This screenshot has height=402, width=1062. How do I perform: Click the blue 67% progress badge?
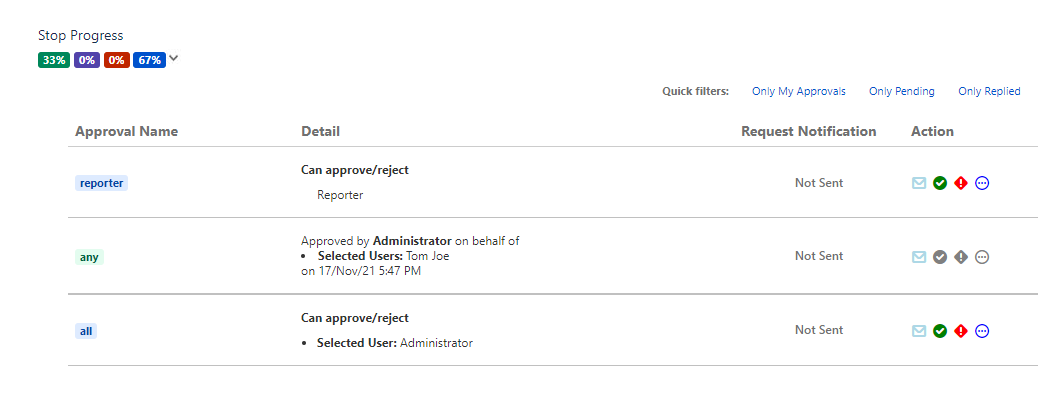coord(150,60)
